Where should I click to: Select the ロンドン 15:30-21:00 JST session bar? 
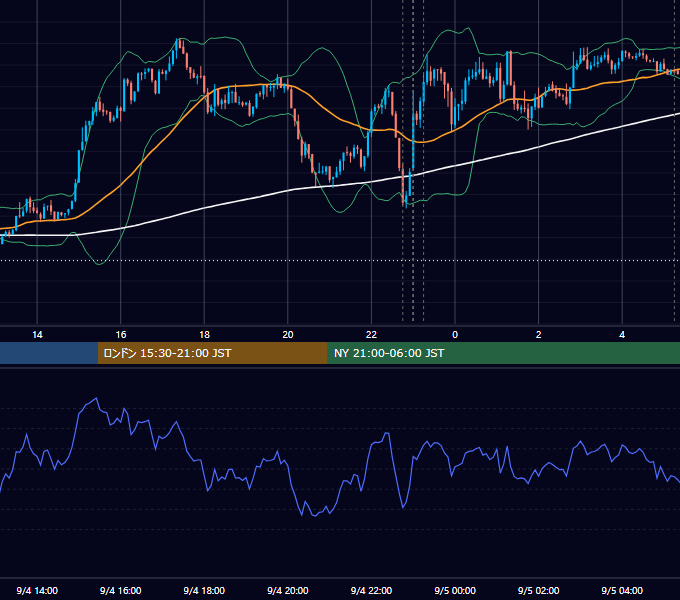(212, 353)
